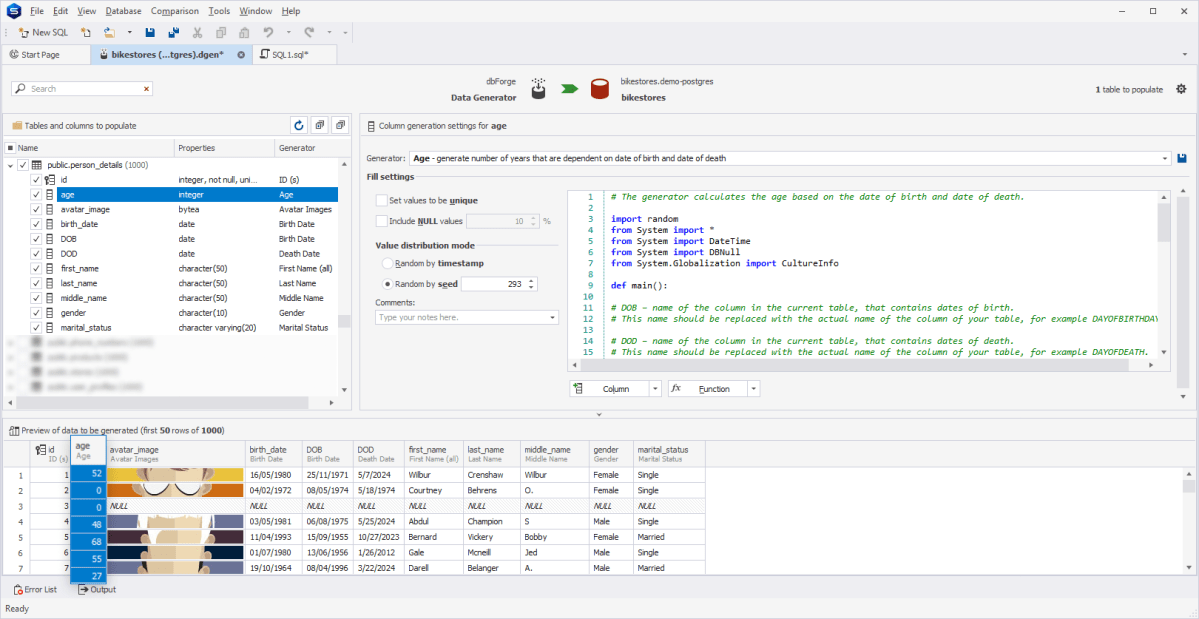Uncheck the avatar_image column checkbox

point(36,209)
